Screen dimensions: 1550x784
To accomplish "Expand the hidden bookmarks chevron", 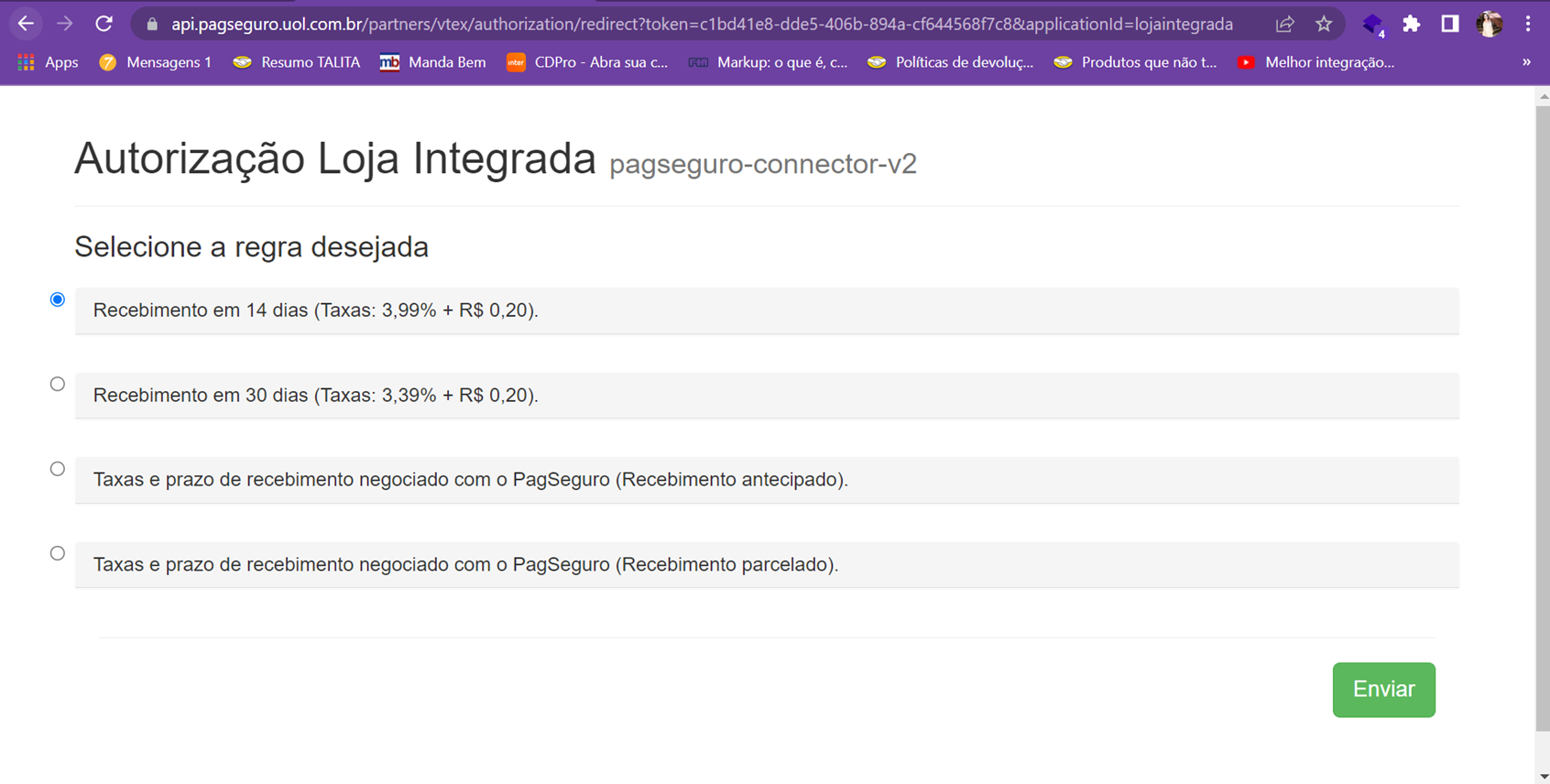I will [1526, 62].
